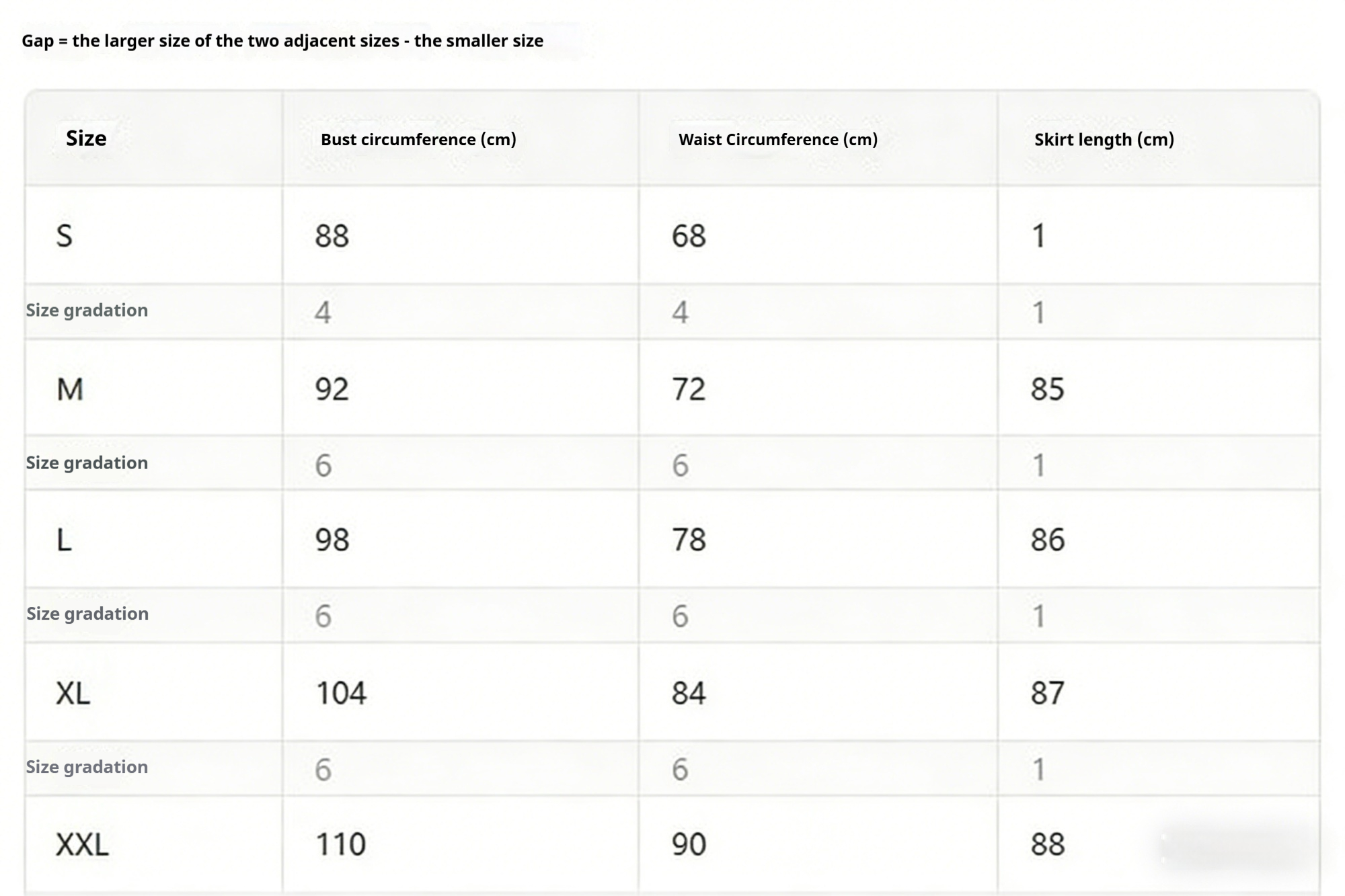Select the L size row label
The height and width of the screenshot is (896, 1345).
[x=65, y=540]
